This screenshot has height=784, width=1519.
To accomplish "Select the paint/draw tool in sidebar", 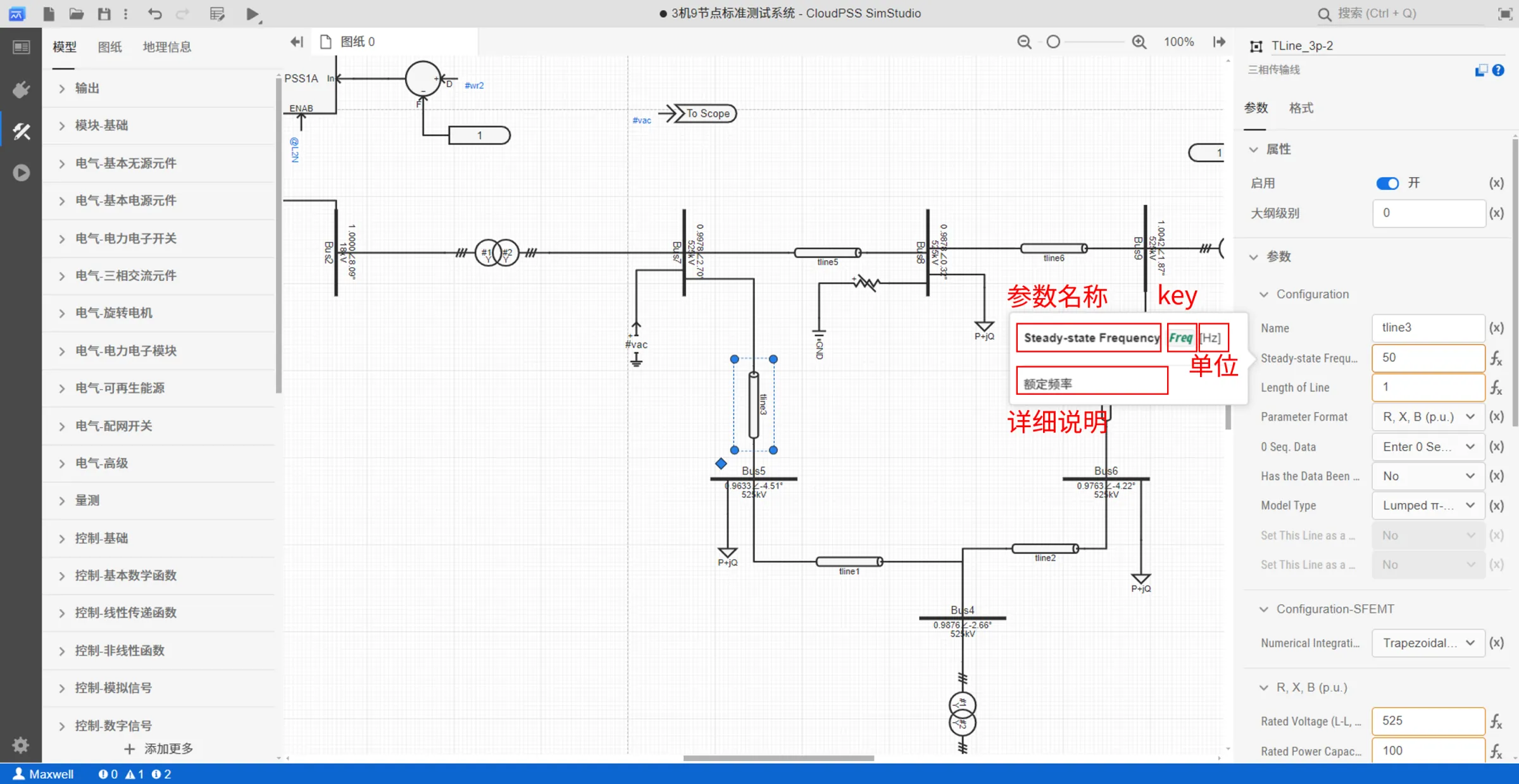I will point(21,131).
